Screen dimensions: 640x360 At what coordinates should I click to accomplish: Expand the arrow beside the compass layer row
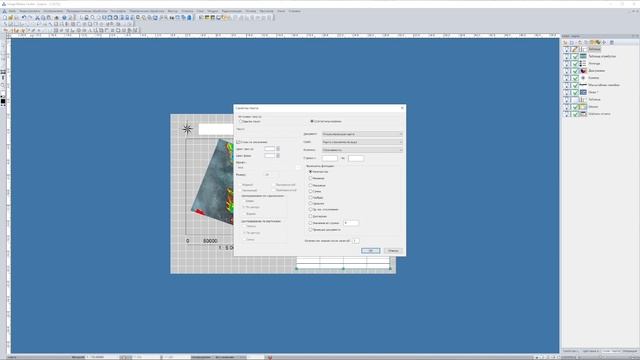(566, 78)
